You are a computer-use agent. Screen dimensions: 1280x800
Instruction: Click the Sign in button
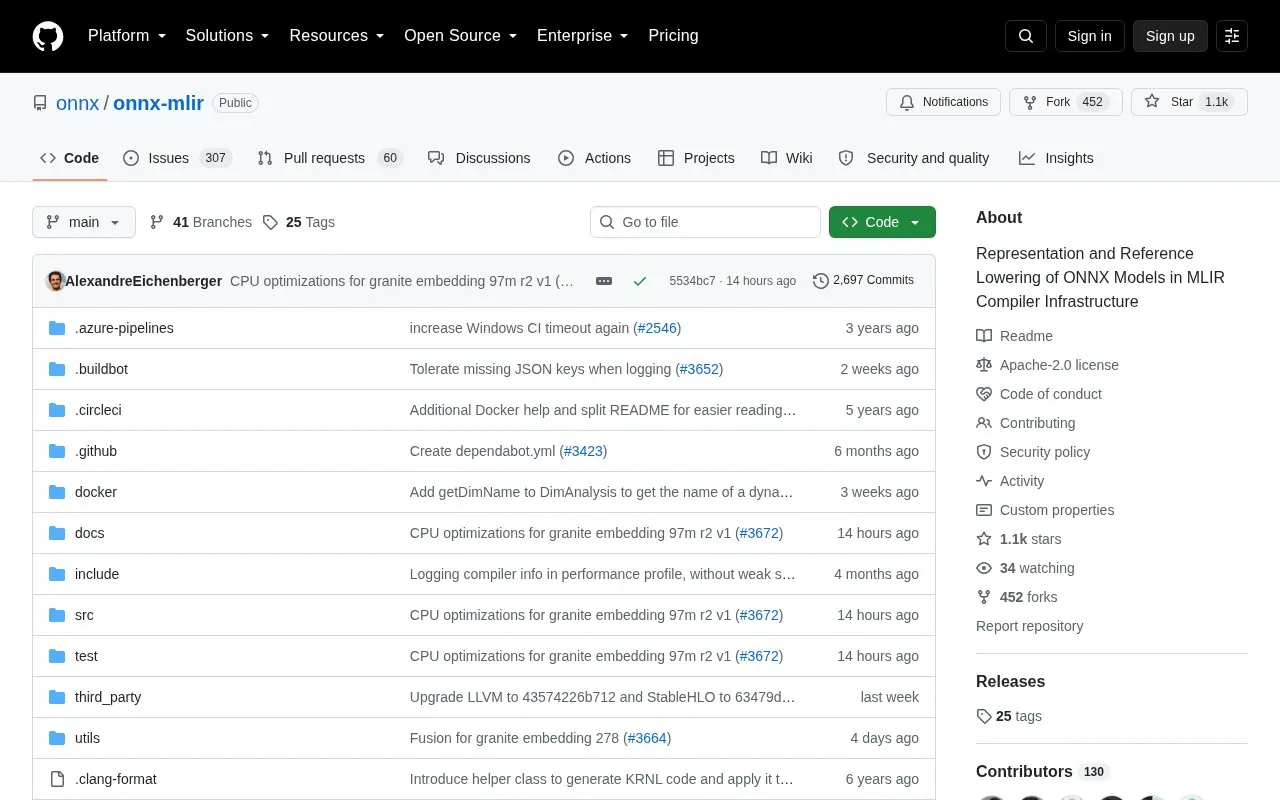(x=1089, y=36)
